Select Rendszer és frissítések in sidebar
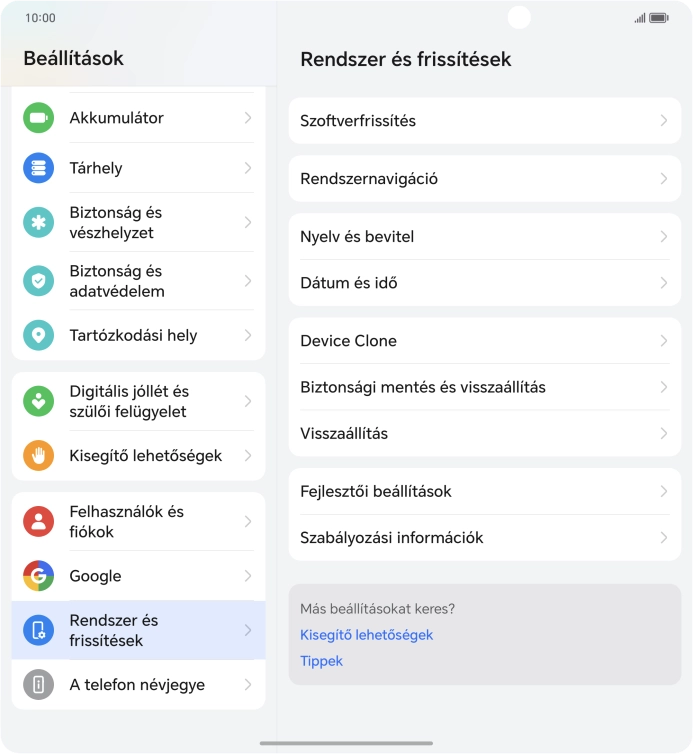 138,630
